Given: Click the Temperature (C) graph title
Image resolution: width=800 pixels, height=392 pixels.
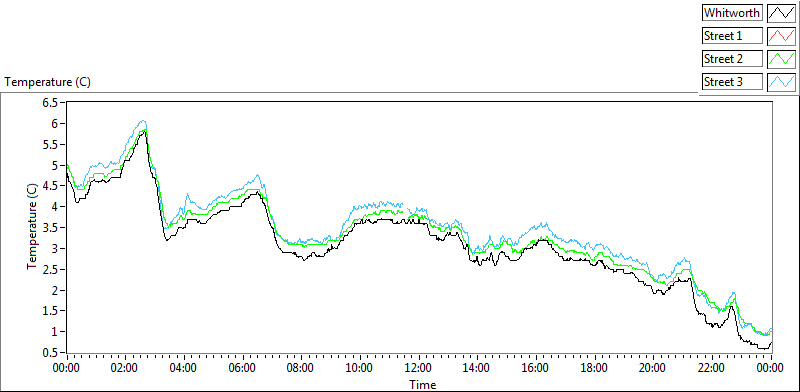Looking at the screenshot, I should 47,82.
